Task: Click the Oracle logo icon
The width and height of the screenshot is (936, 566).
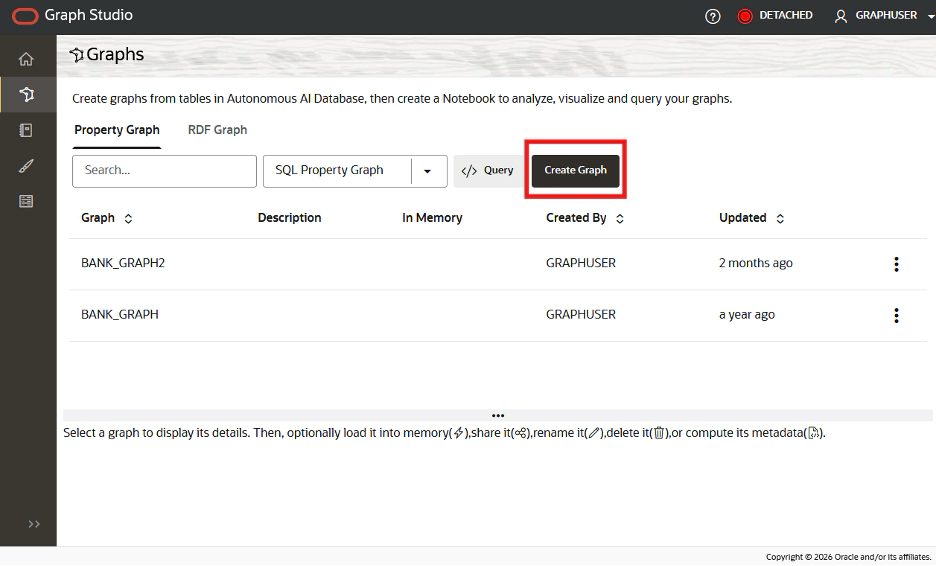Action: click(25, 16)
